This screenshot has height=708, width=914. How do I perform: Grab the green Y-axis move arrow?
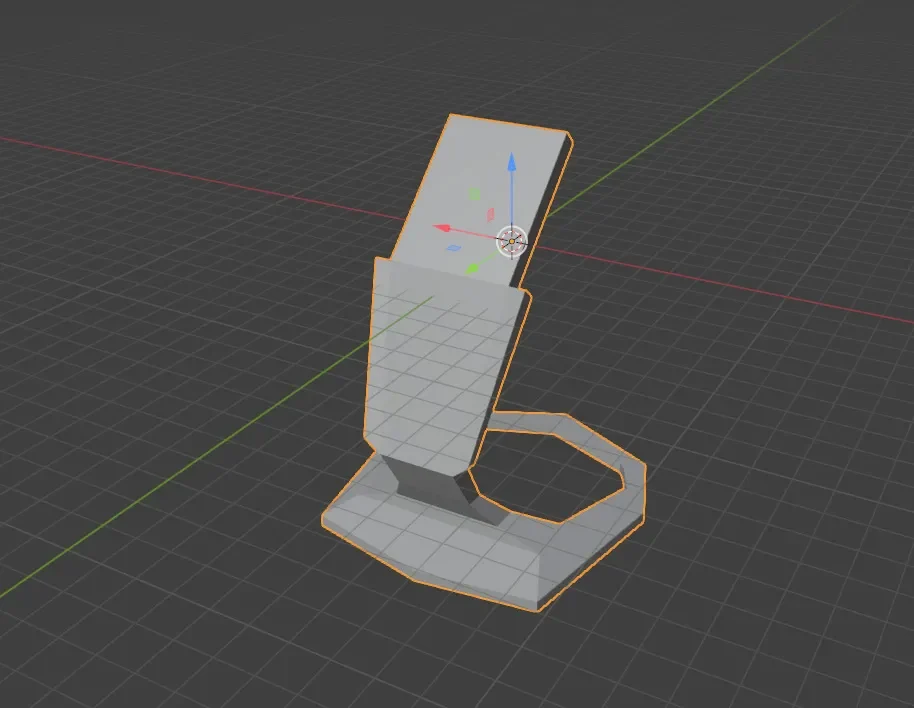(x=473, y=268)
